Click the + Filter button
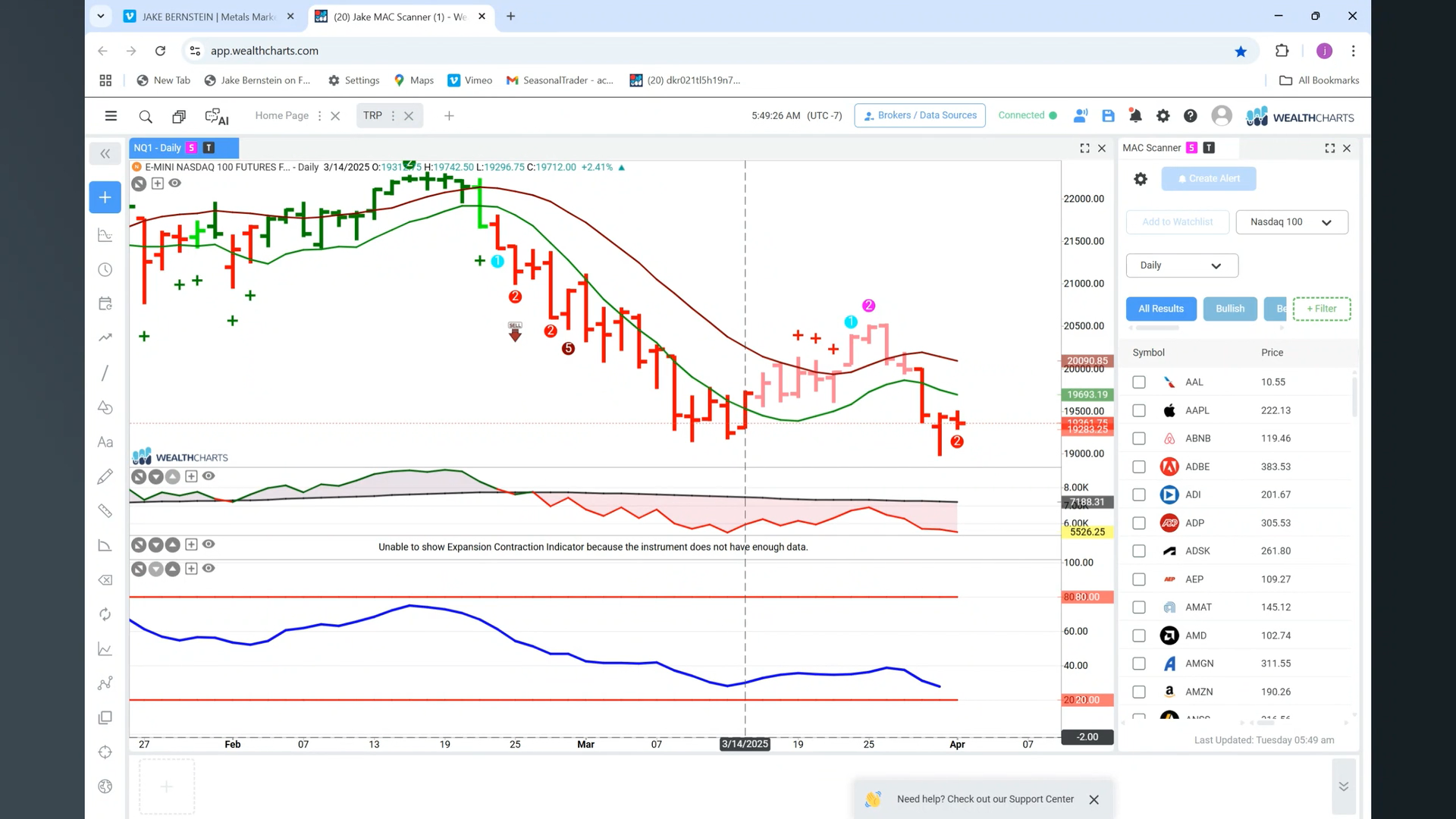1456x819 pixels. (1322, 309)
